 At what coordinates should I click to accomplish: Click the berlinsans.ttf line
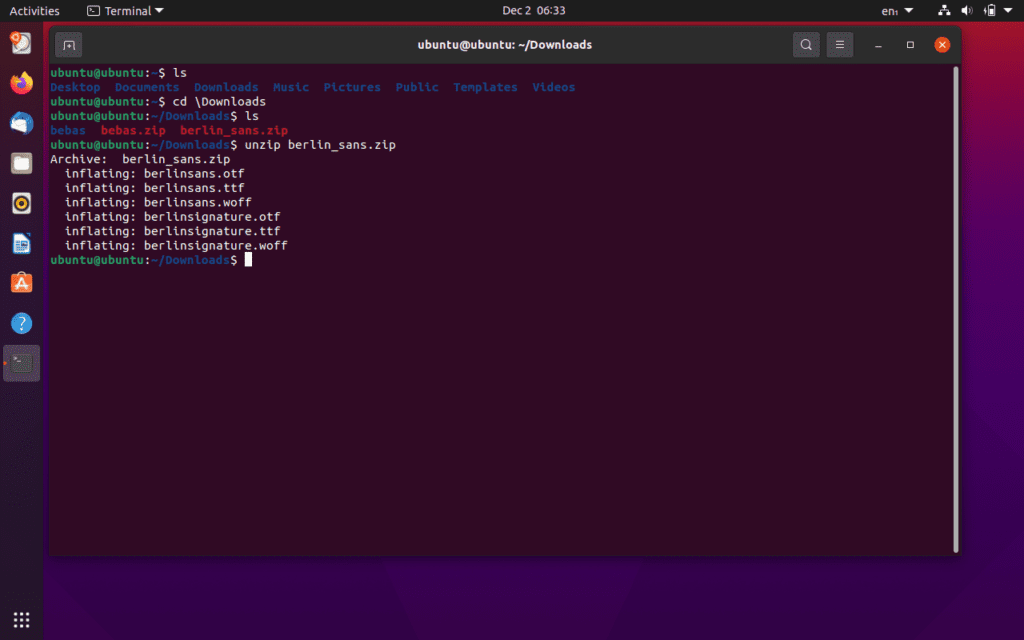pos(154,187)
